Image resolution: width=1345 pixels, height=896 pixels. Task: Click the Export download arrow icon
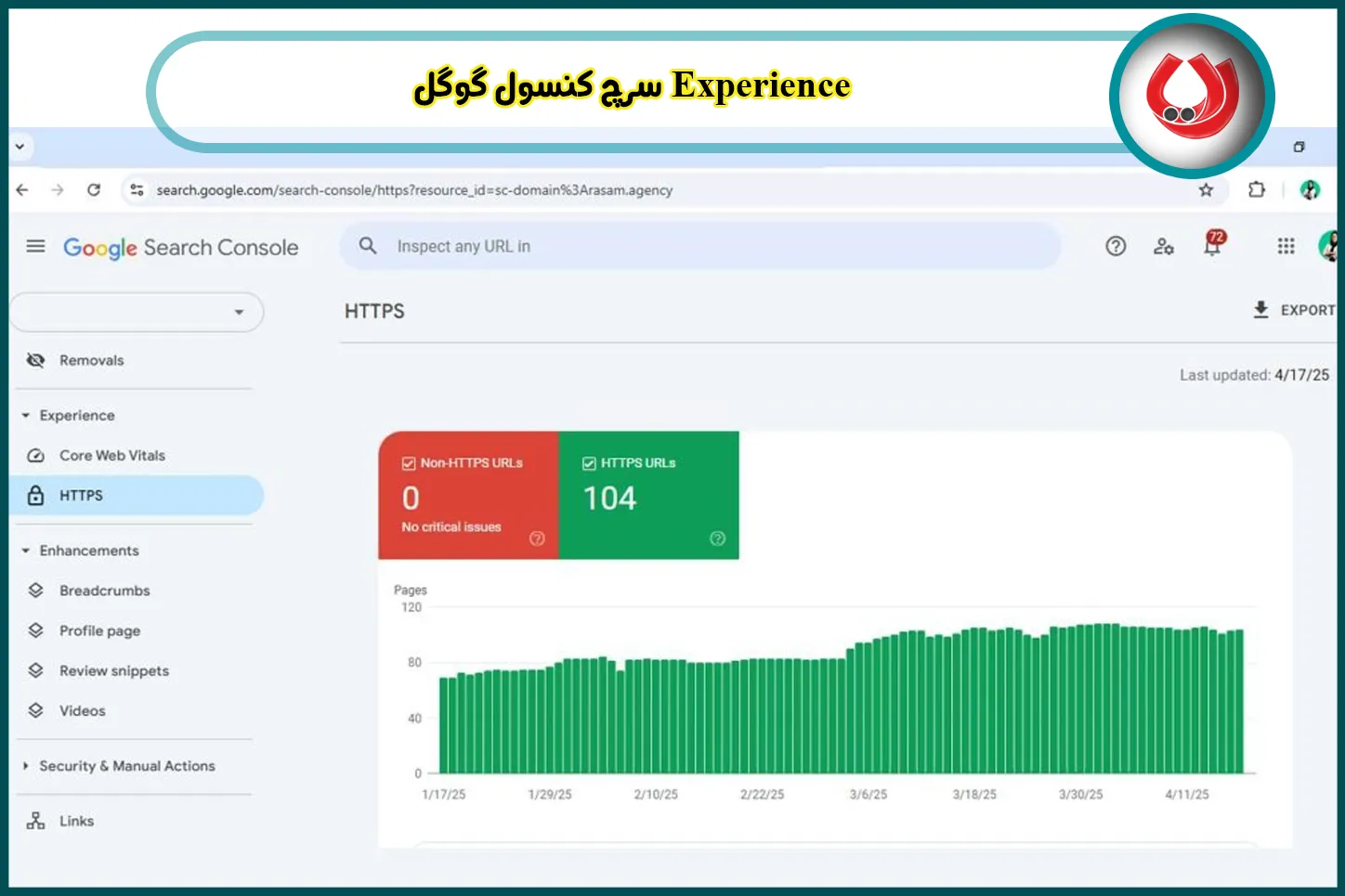[1260, 309]
